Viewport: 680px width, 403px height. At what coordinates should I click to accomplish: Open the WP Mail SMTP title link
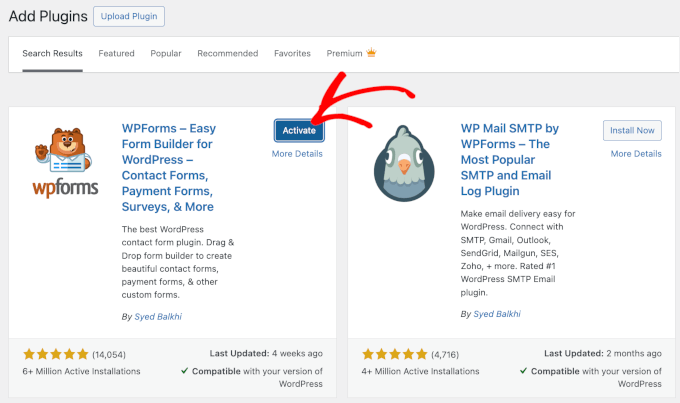(510, 160)
